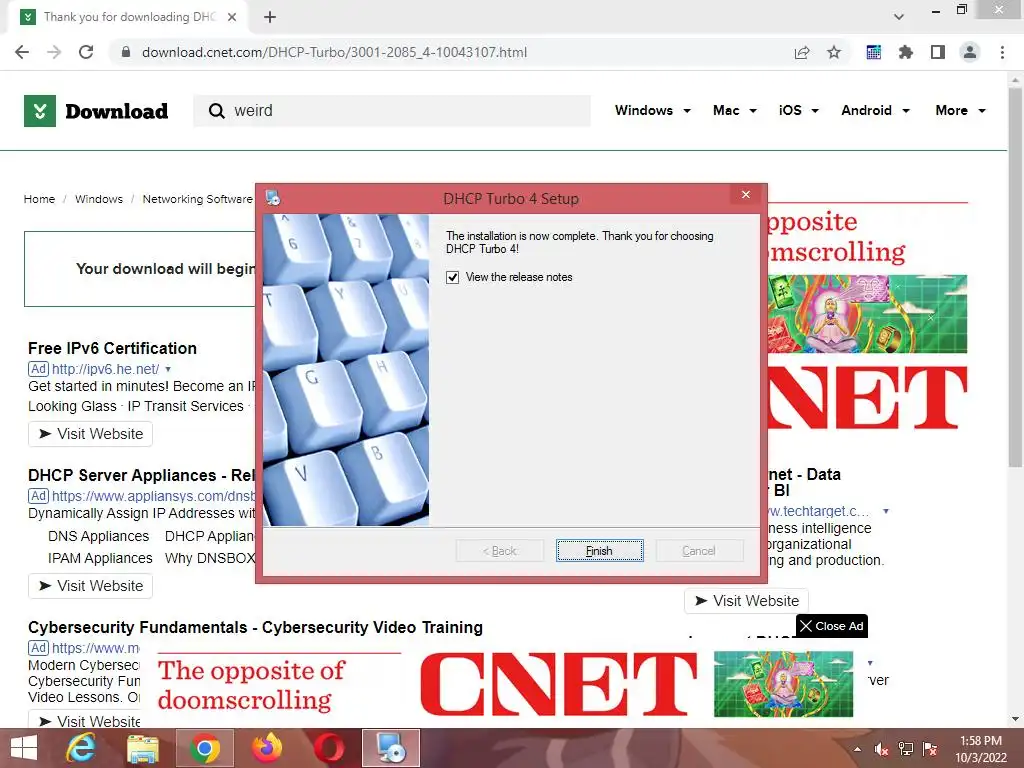The image size is (1024, 768).
Task: Open Cybersecurity Fundamentals ad title
Action: click(x=255, y=627)
